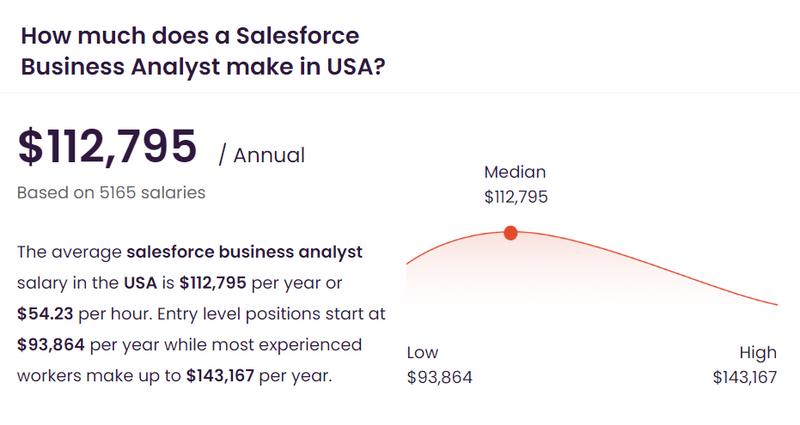This screenshot has width=800, height=425.
Task: Click the Low $93,864 value
Action: 440,377
